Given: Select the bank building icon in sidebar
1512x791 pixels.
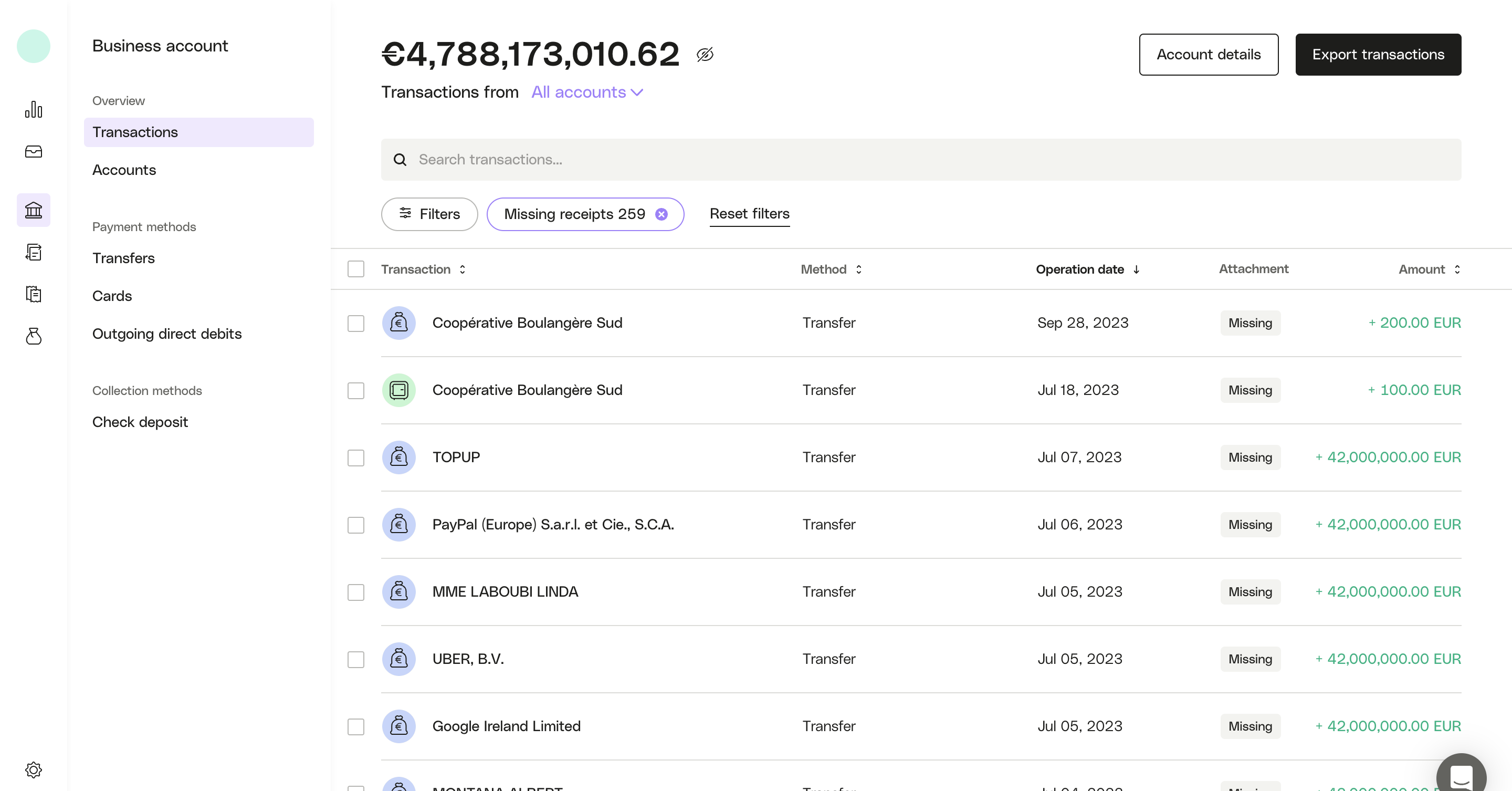Looking at the screenshot, I should click(34, 210).
